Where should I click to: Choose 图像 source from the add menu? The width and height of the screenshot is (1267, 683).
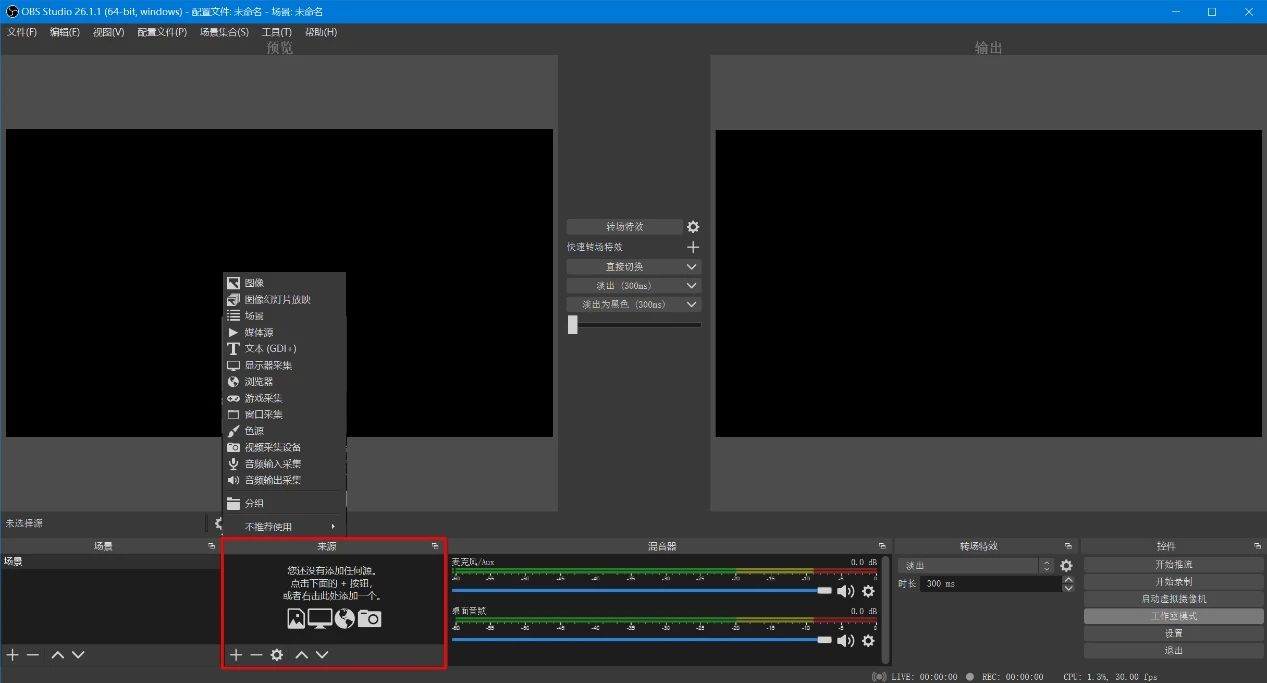(x=284, y=283)
